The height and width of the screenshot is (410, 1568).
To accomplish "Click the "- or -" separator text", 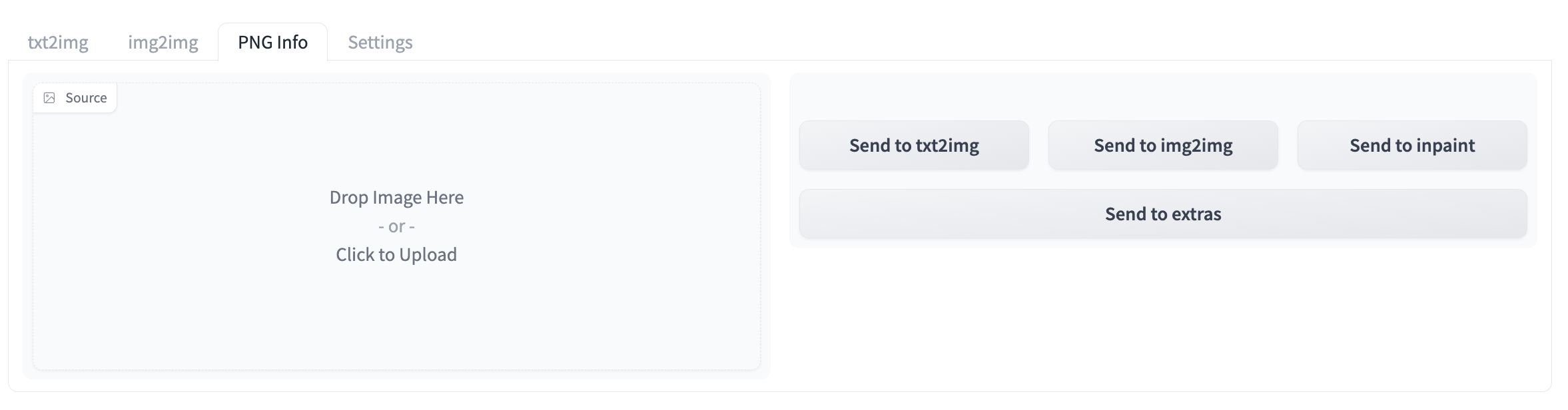I will click(x=396, y=226).
